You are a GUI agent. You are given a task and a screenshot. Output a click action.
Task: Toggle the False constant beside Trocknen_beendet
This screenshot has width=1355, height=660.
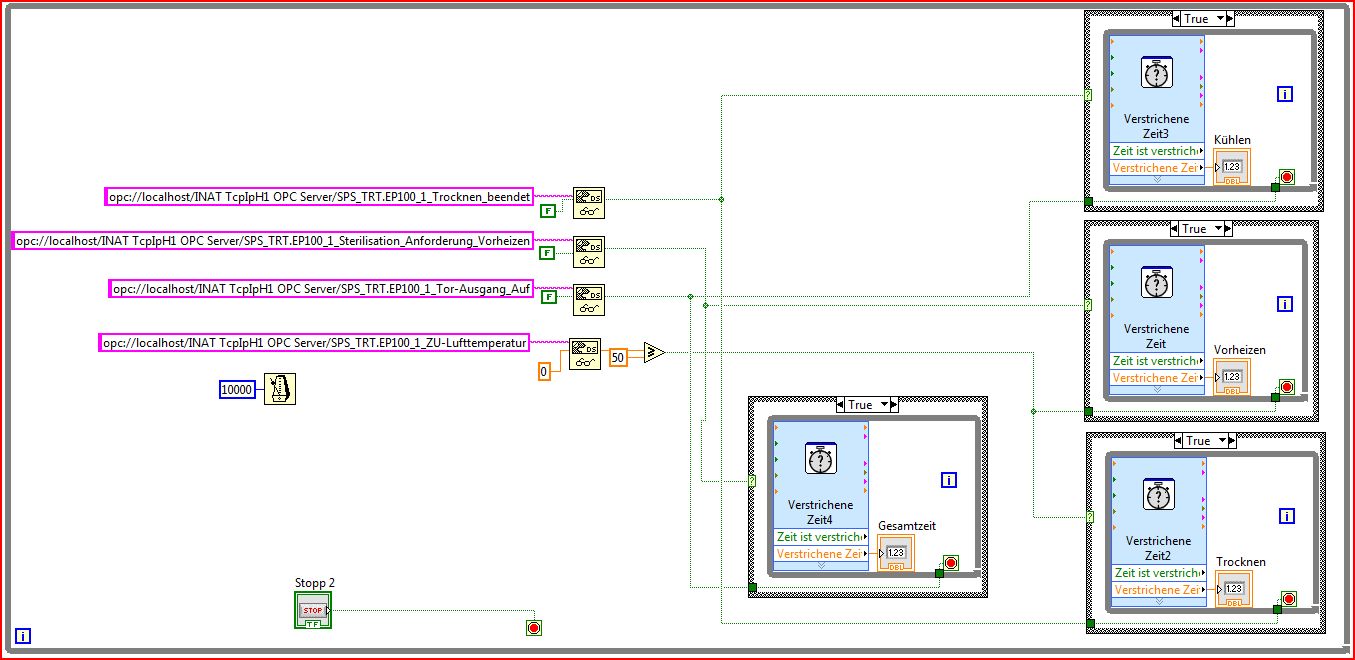pyautogui.click(x=548, y=210)
